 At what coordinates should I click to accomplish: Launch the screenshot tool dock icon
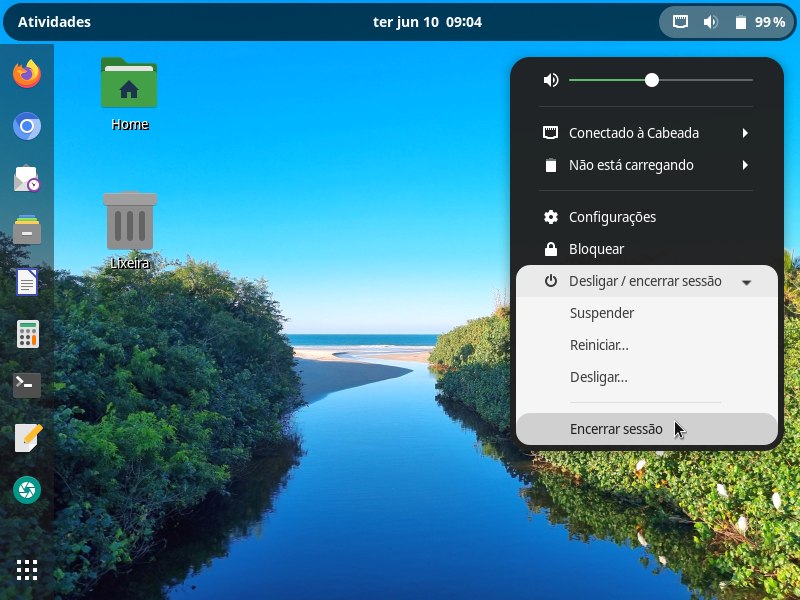point(27,490)
